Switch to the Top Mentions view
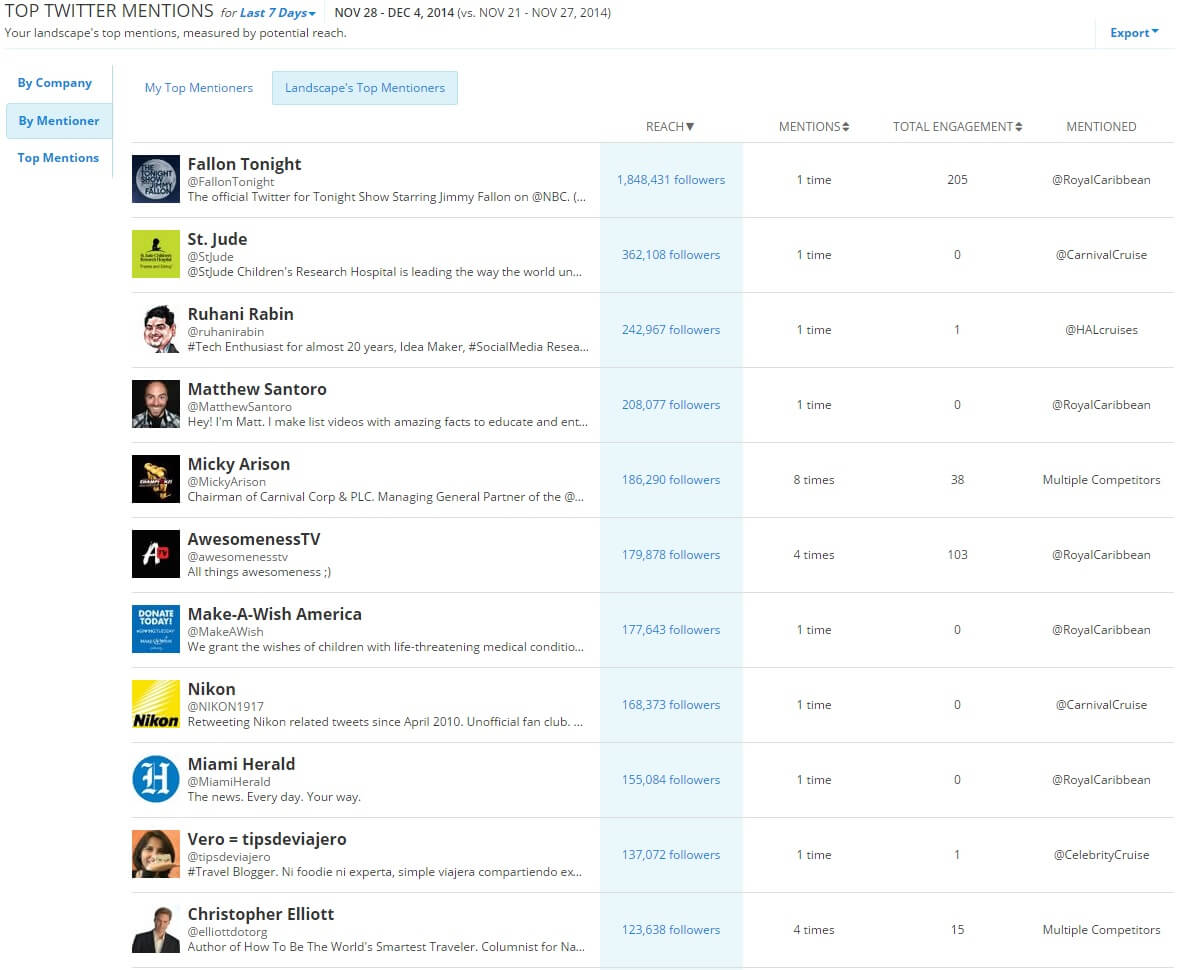This screenshot has height=970, width=1186. click(58, 158)
